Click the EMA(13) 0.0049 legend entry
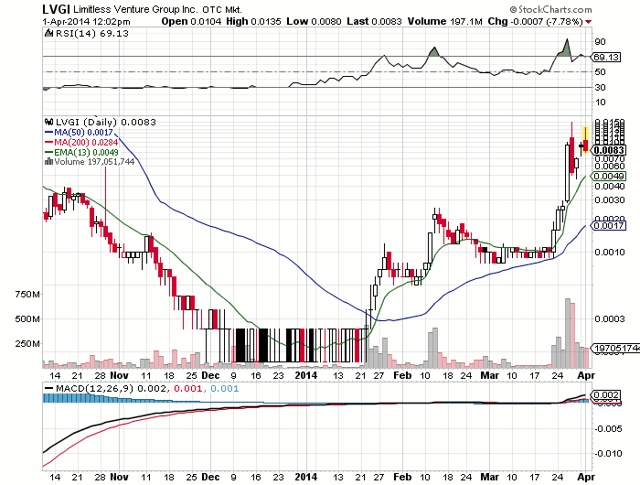Viewport: 640px width, 485px height. click(86, 152)
